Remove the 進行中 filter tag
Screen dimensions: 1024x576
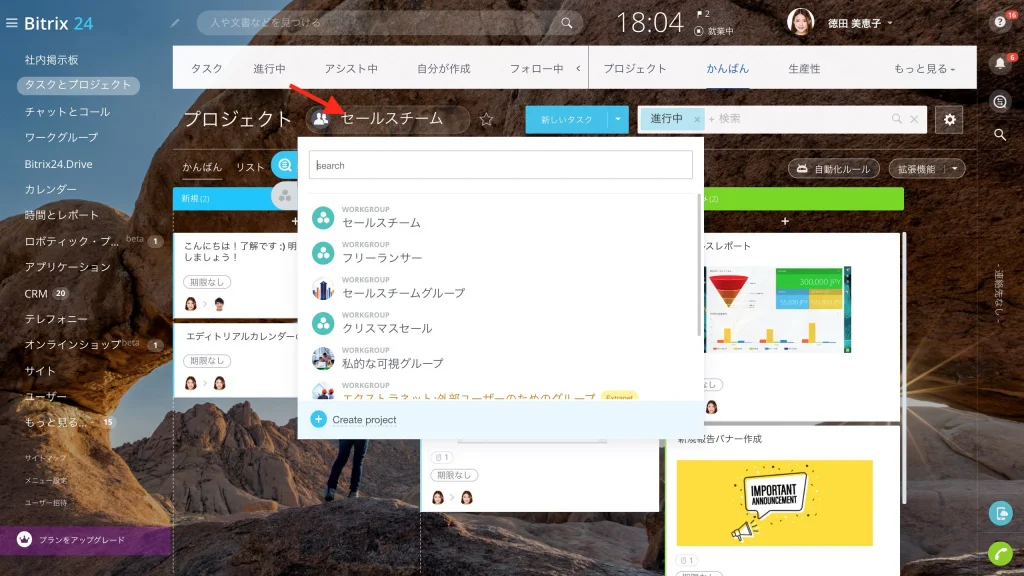pyautogui.click(x=697, y=120)
